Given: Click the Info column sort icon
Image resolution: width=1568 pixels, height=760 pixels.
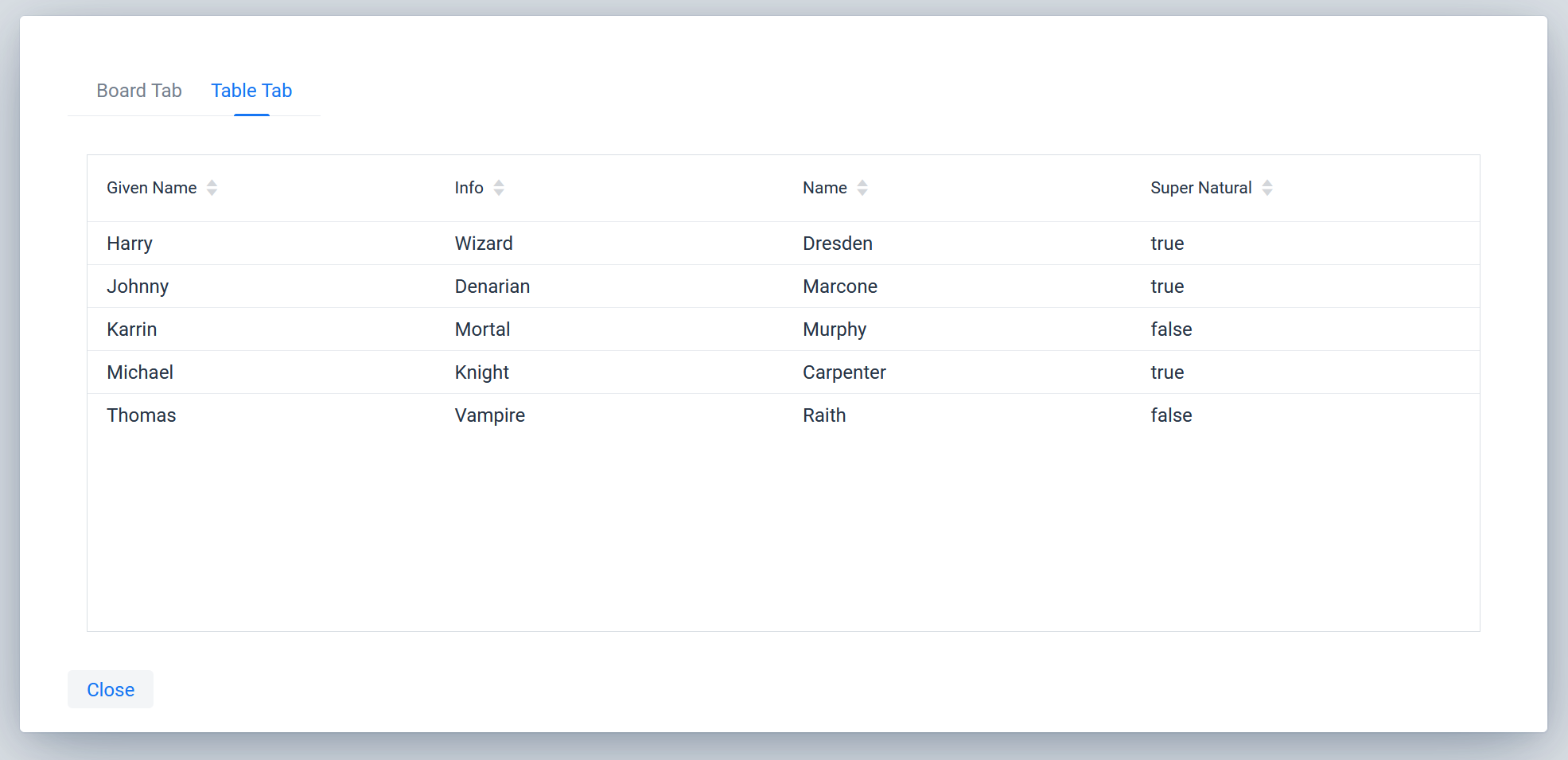Looking at the screenshot, I should [499, 187].
